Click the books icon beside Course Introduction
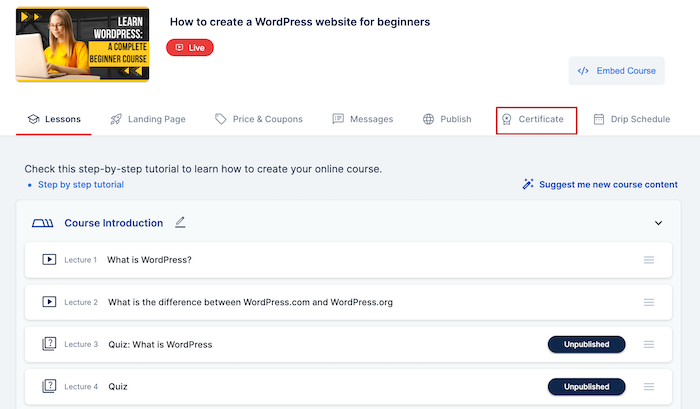The width and height of the screenshot is (700, 409). pyautogui.click(x=42, y=223)
